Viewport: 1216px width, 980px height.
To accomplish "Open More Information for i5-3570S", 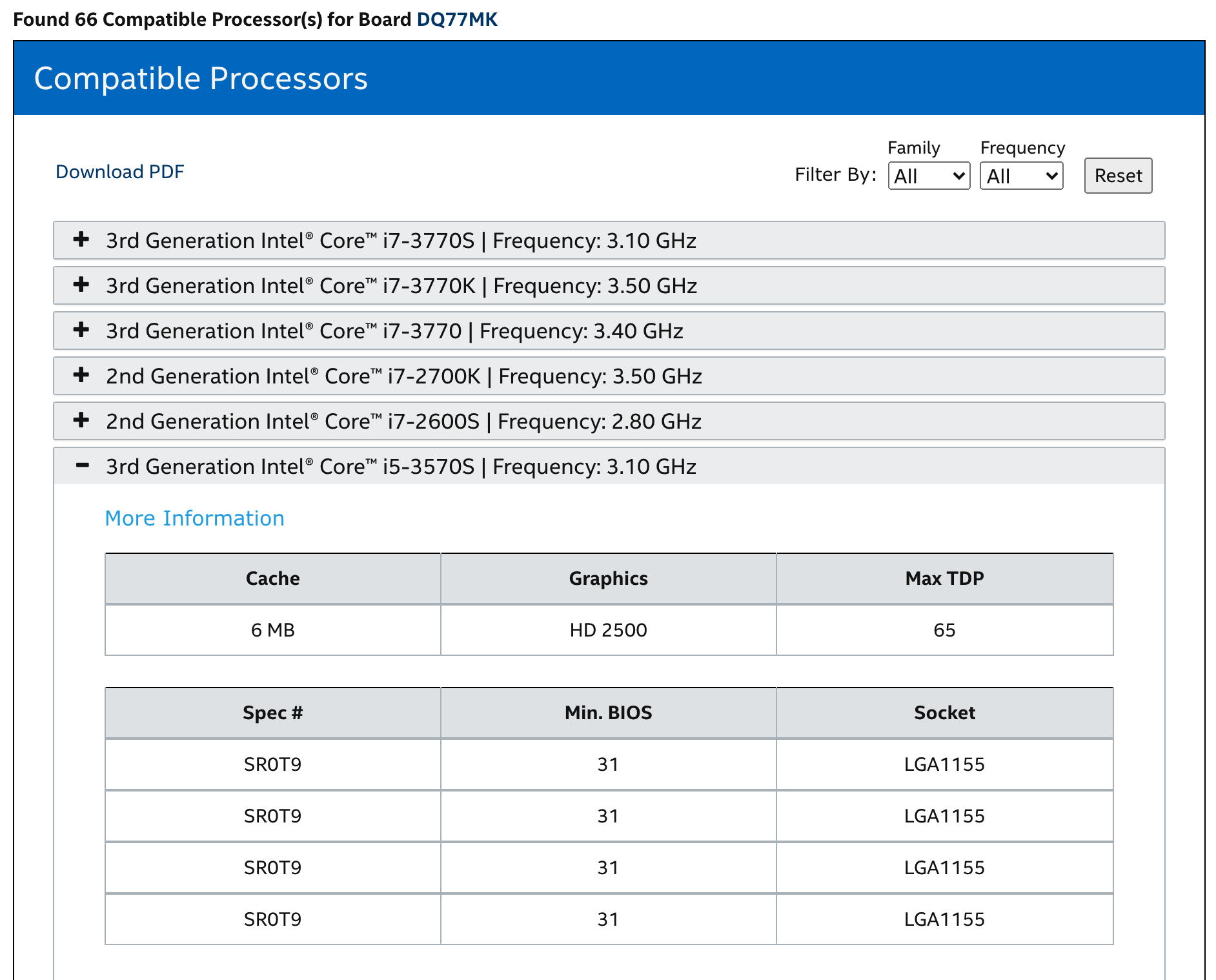I will click(x=194, y=518).
